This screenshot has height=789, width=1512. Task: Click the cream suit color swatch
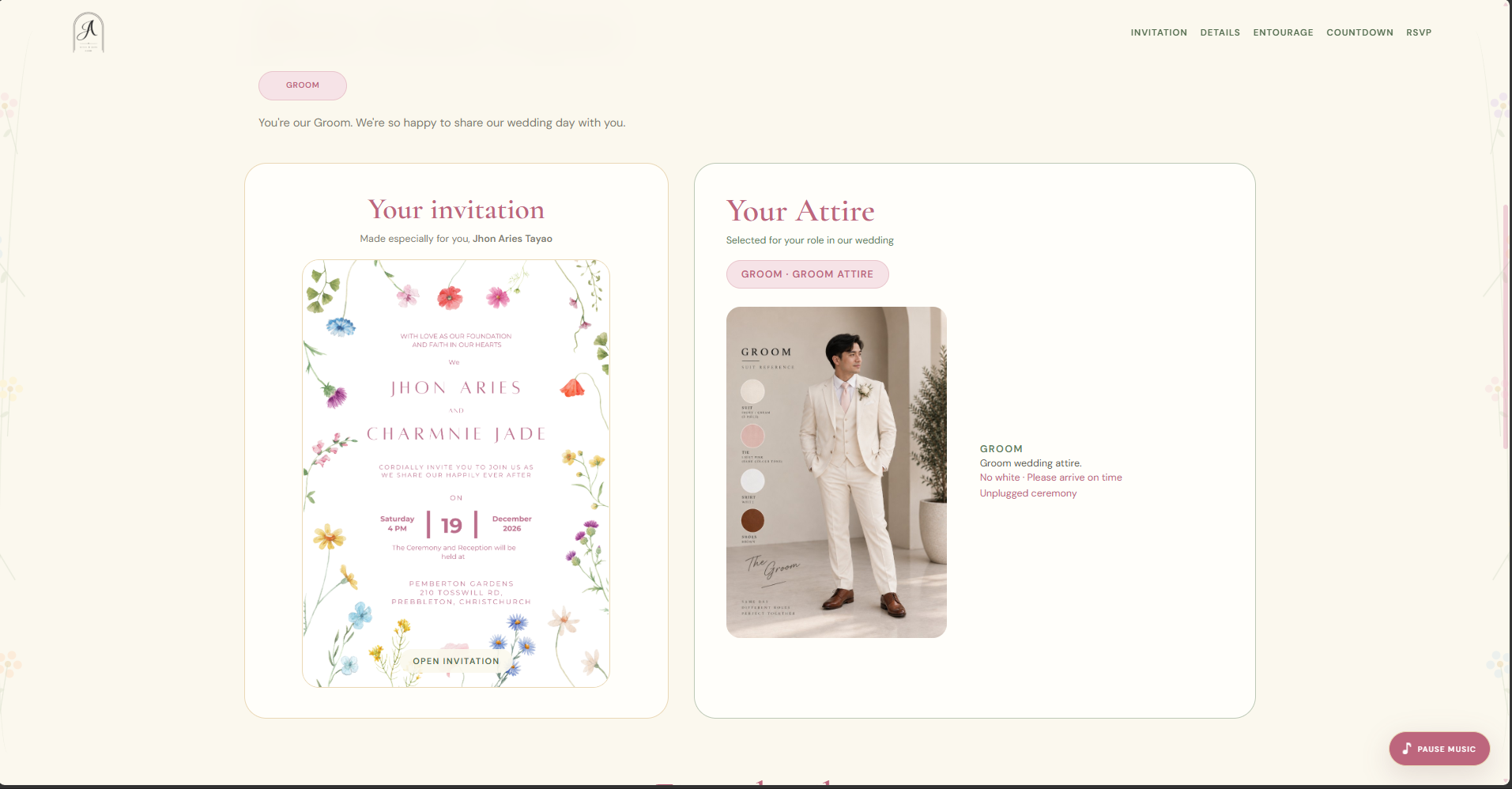pos(752,391)
